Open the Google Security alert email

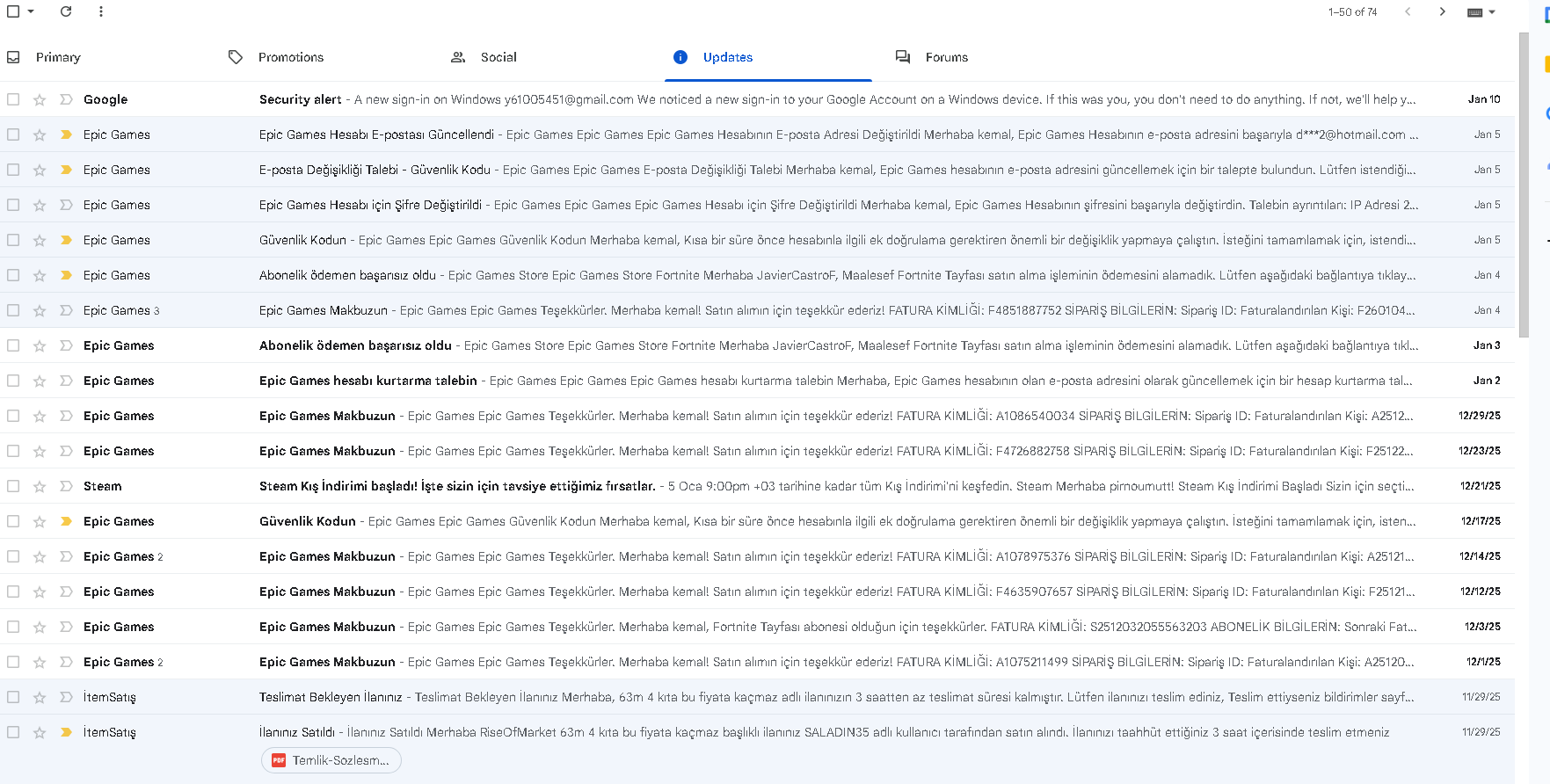point(757,99)
